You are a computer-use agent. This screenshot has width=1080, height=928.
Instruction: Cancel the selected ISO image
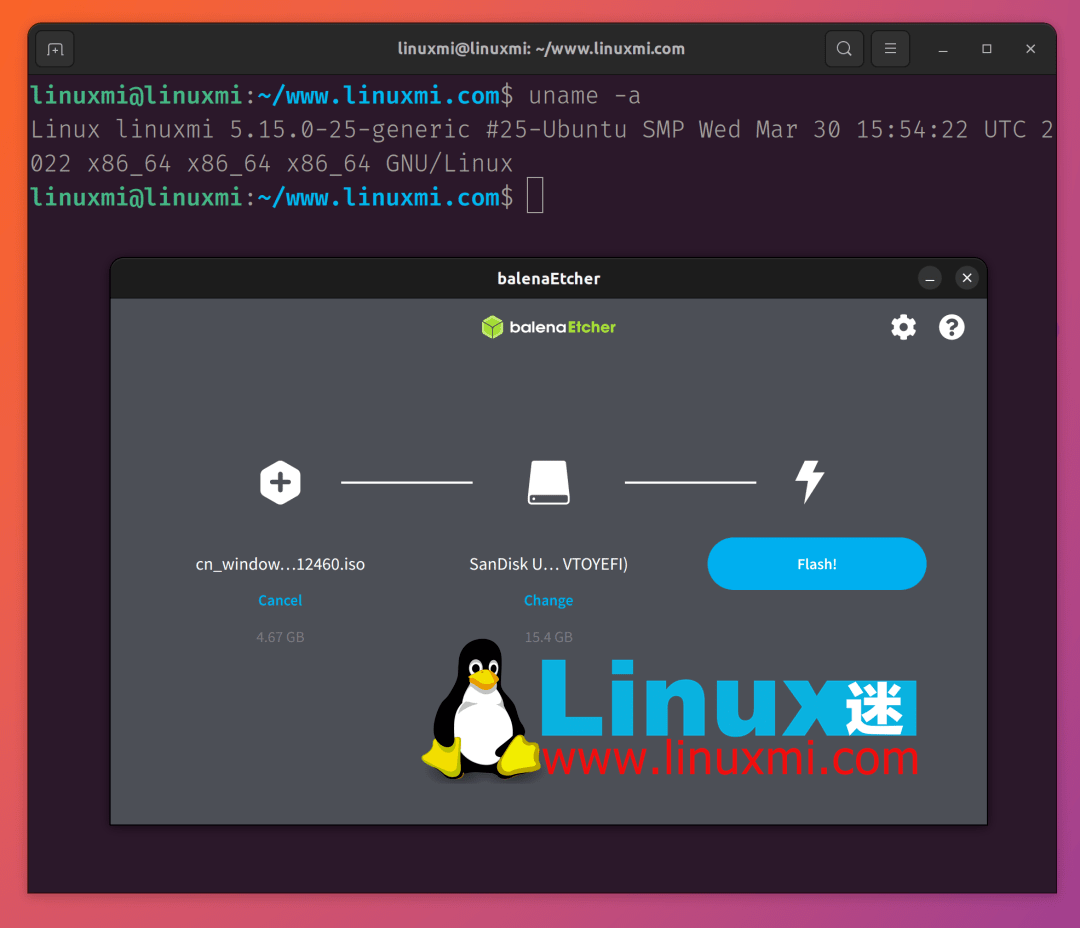(280, 600)
